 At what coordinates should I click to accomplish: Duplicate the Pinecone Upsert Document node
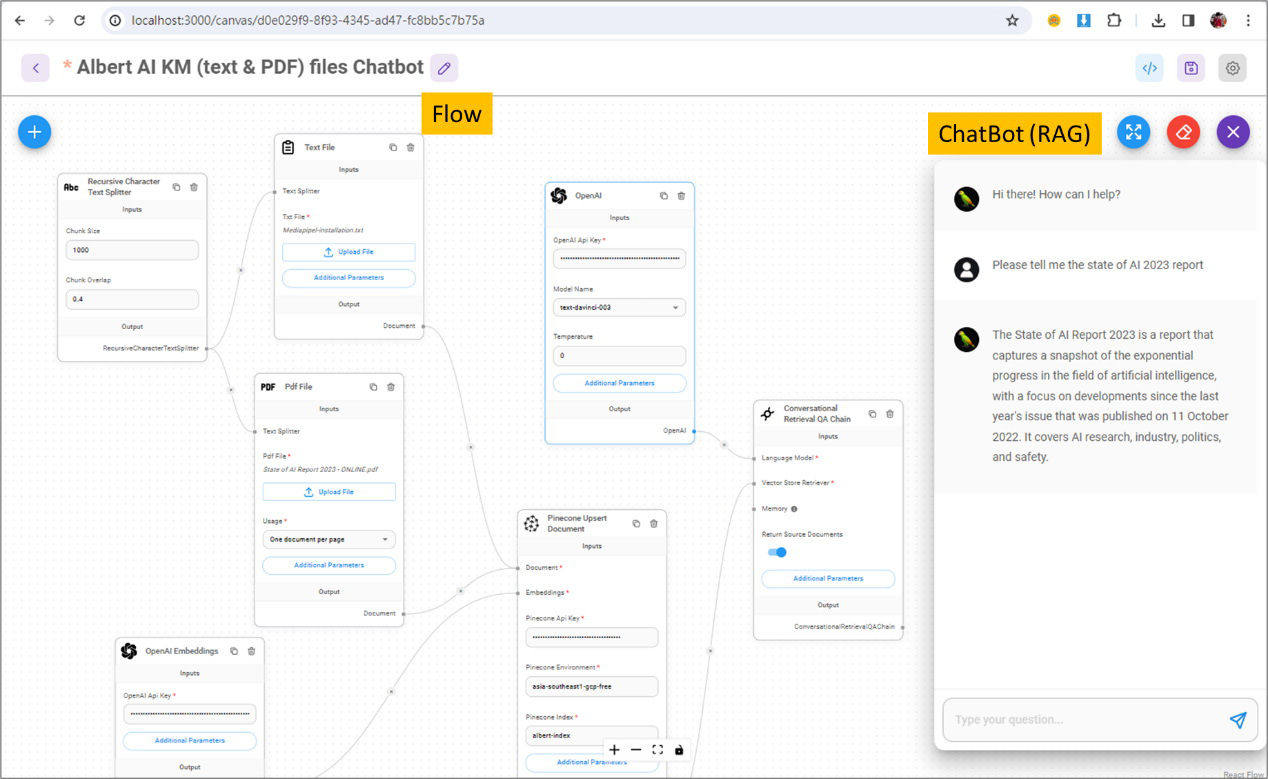636,523
